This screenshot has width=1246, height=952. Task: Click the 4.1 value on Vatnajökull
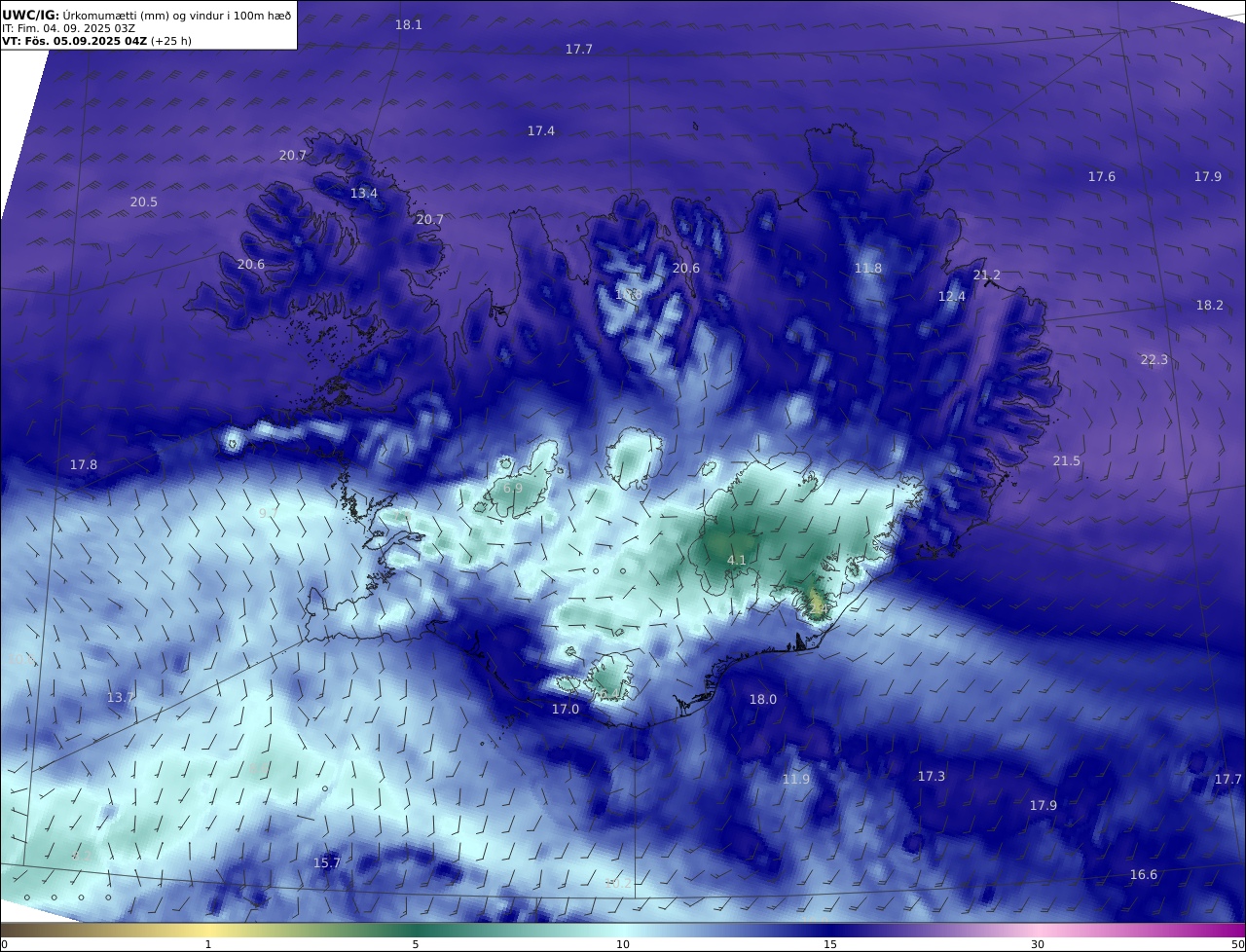737,560
